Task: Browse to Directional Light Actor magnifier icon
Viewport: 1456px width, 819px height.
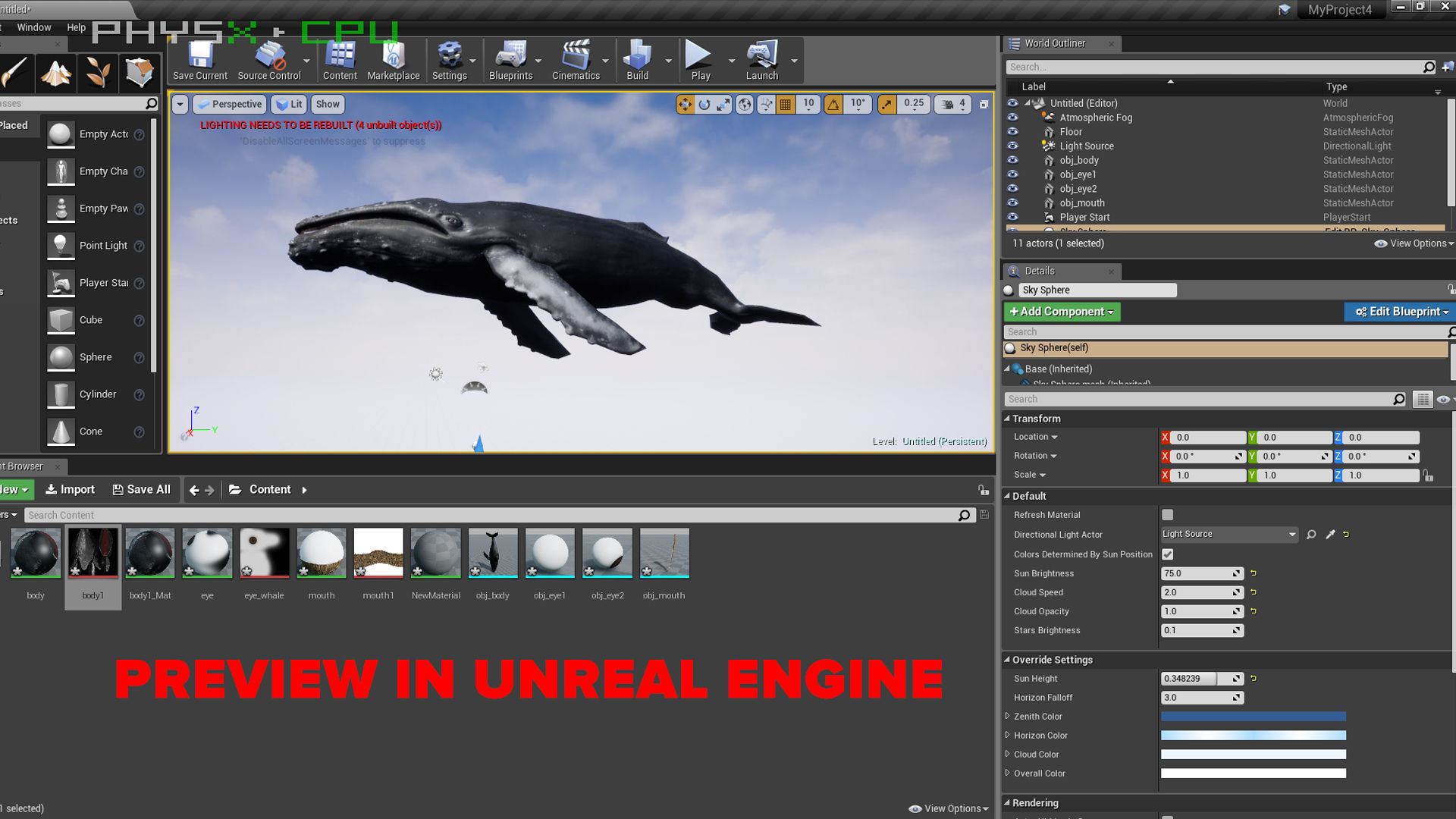Action: (1311, 535)
